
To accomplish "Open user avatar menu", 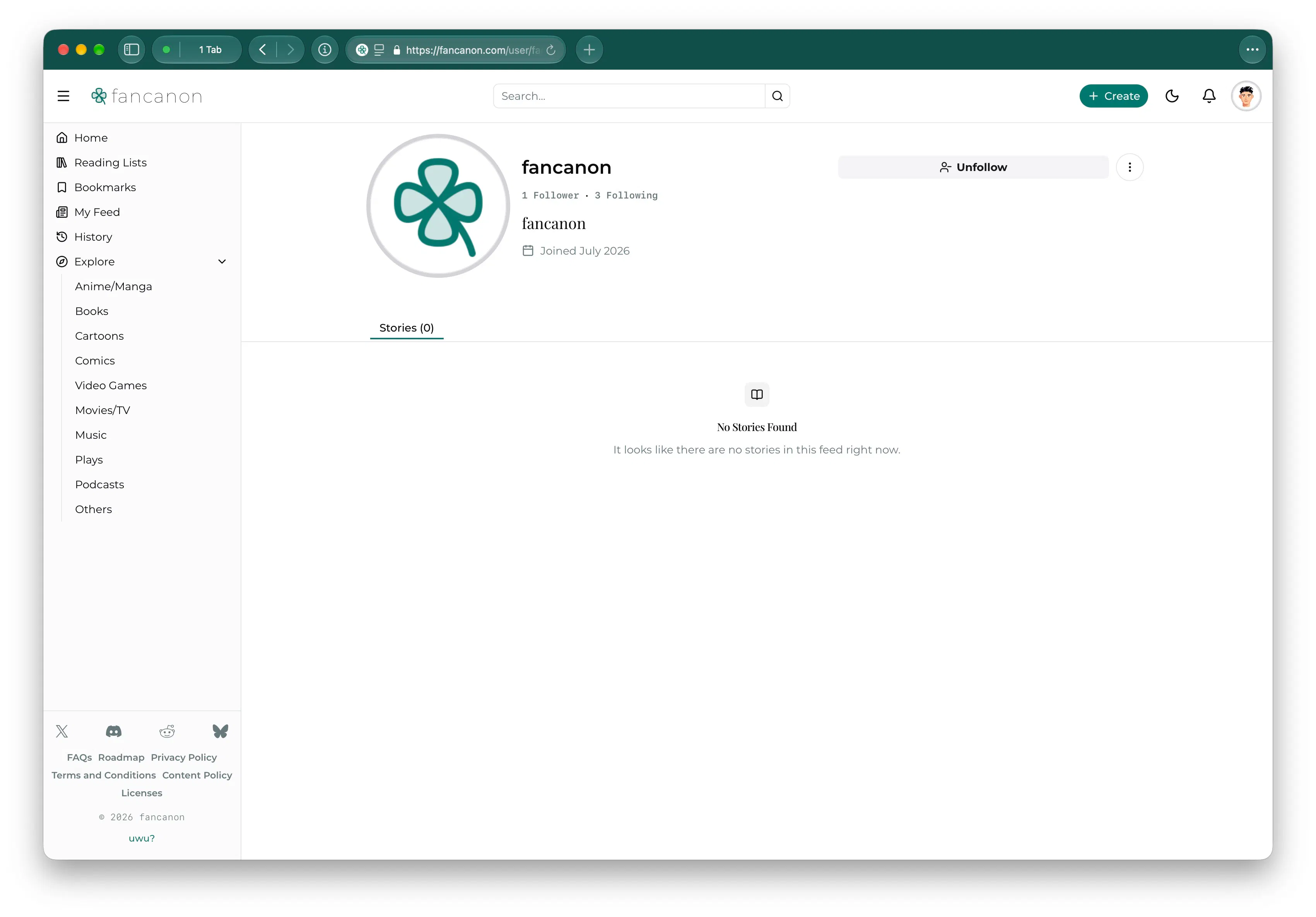I will tap(1246, 96).
